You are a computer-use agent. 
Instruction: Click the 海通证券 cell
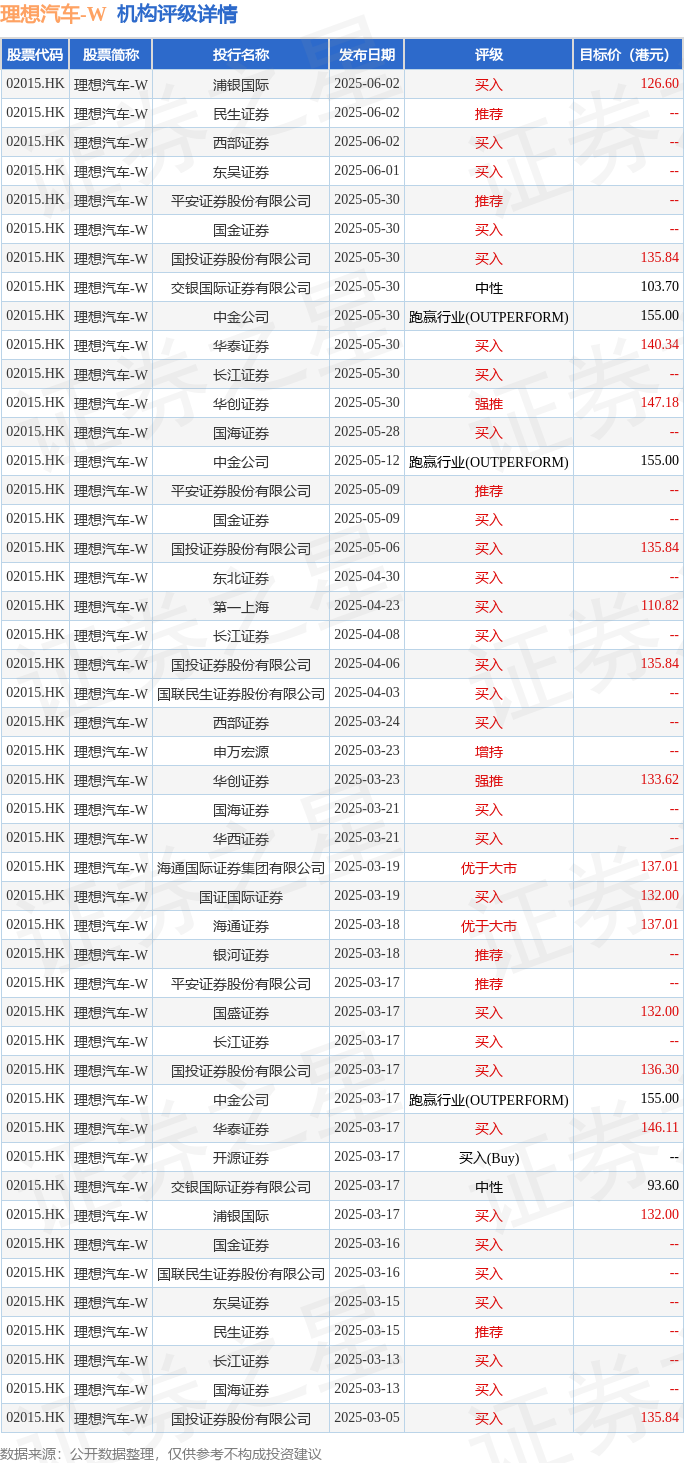[x=241, y=925]
